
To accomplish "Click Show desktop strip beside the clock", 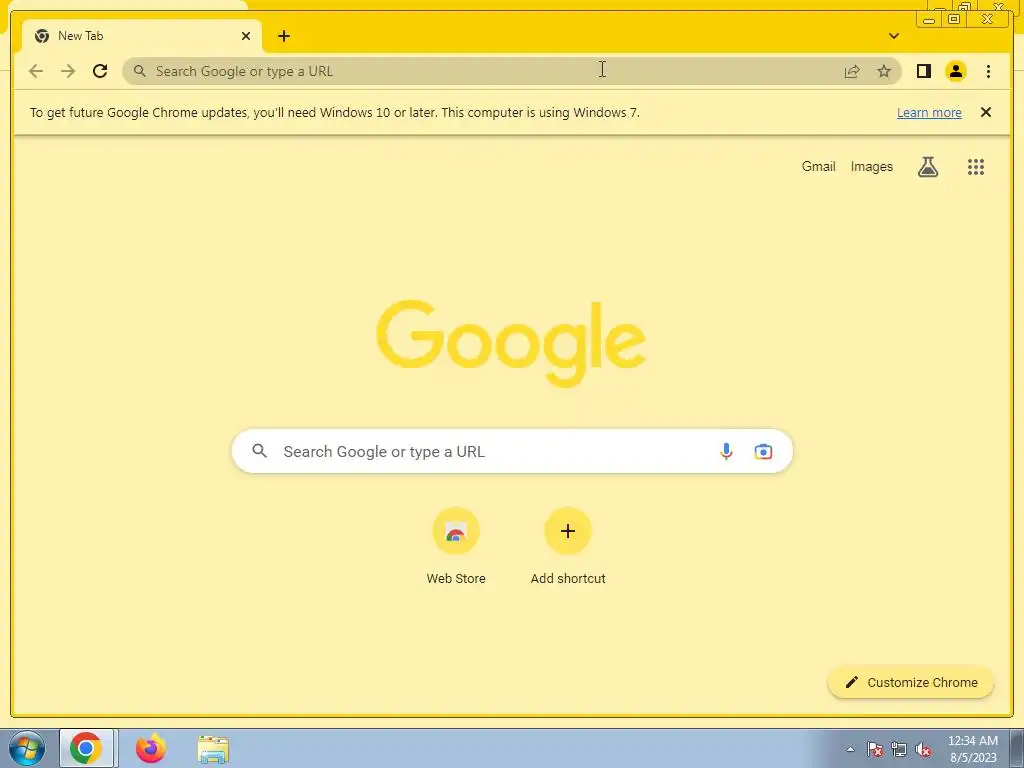I will (x=1017, y=748).
